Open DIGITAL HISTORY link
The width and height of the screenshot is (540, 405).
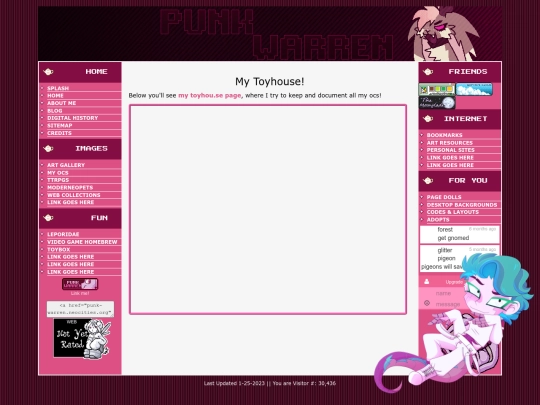click(72, 118)
